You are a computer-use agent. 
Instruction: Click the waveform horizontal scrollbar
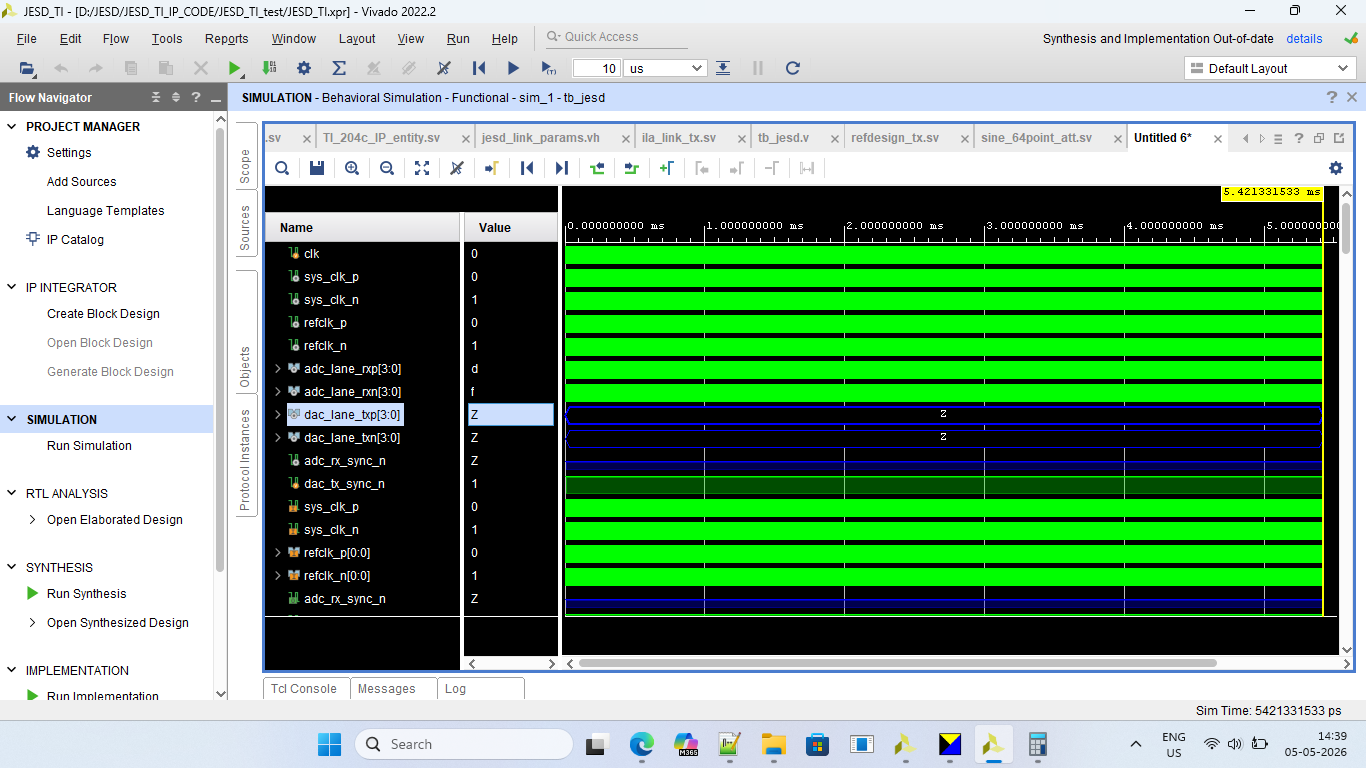pyautogui.click(x=897, y=663)
